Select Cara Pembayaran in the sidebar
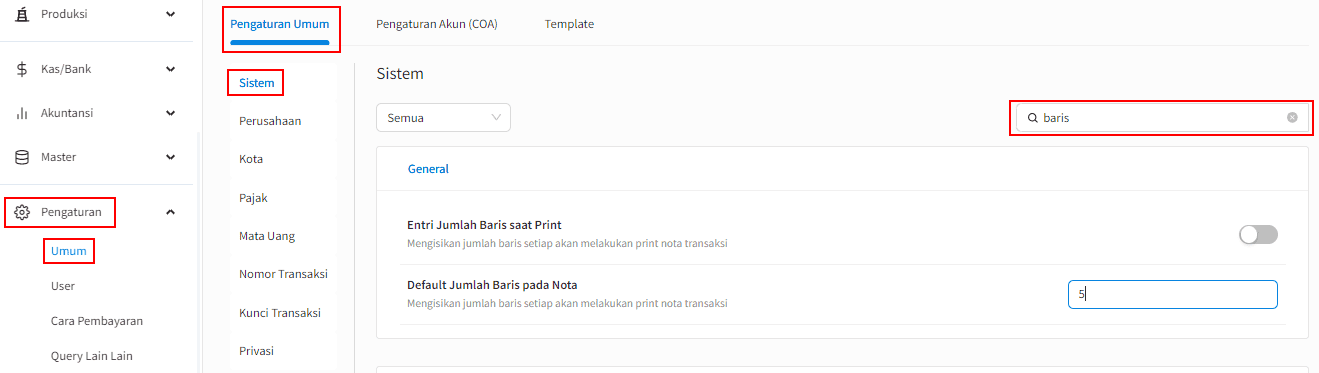 tap(97, 321)
